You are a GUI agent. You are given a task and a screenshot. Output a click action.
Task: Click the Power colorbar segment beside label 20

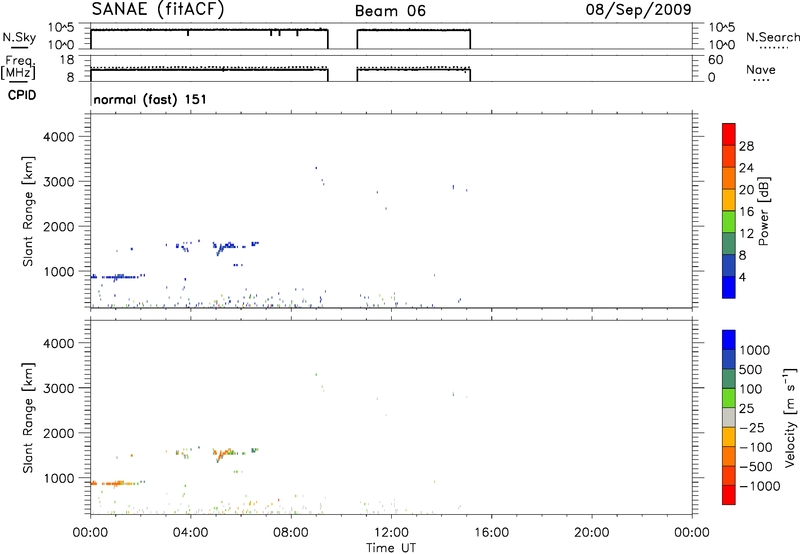[x=729, y=199]
